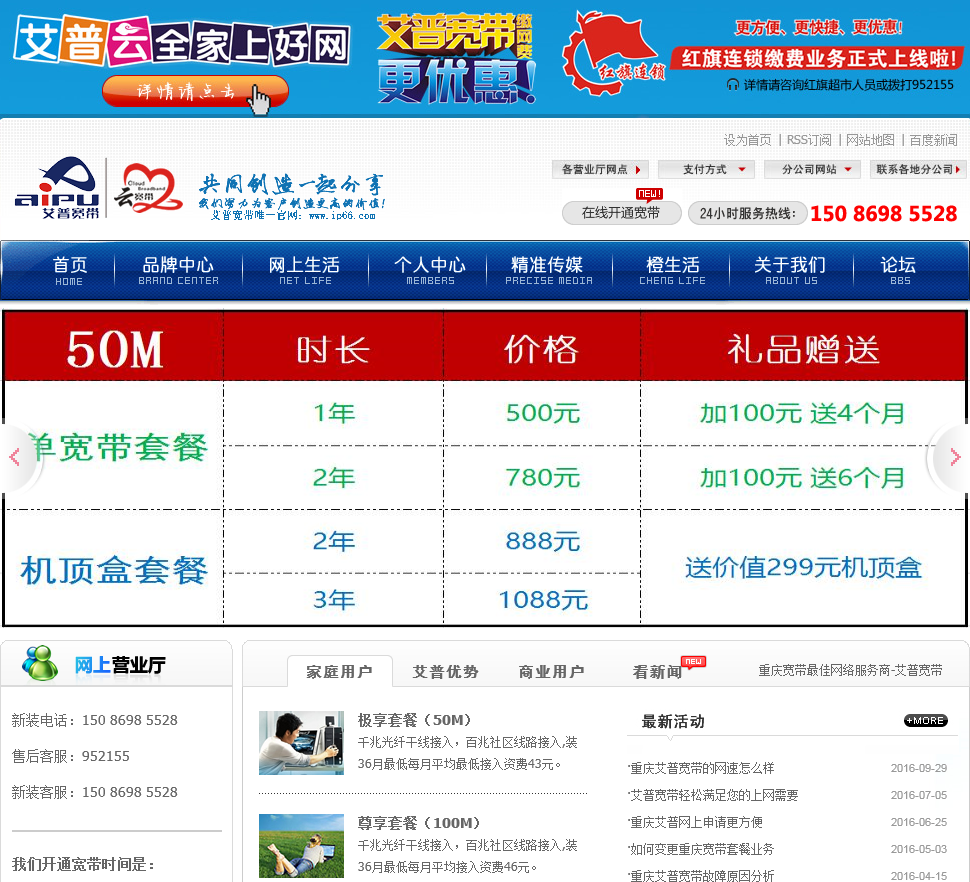Click 极享套餐（50M）title link

(x=414, y=719)
